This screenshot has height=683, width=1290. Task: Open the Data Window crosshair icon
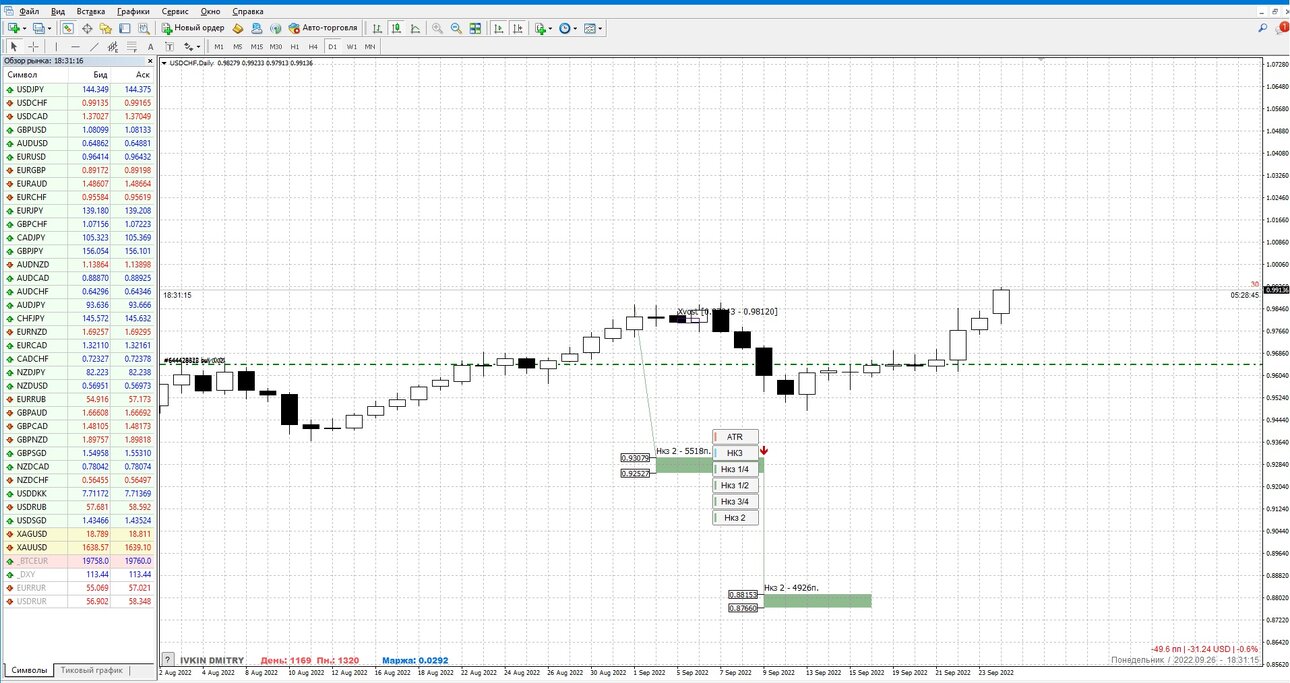[87, 28]
